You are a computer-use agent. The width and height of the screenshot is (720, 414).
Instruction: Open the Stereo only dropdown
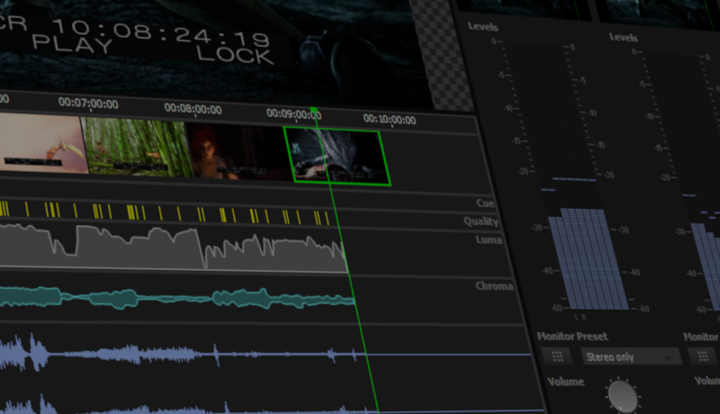(x=631, y=357)
